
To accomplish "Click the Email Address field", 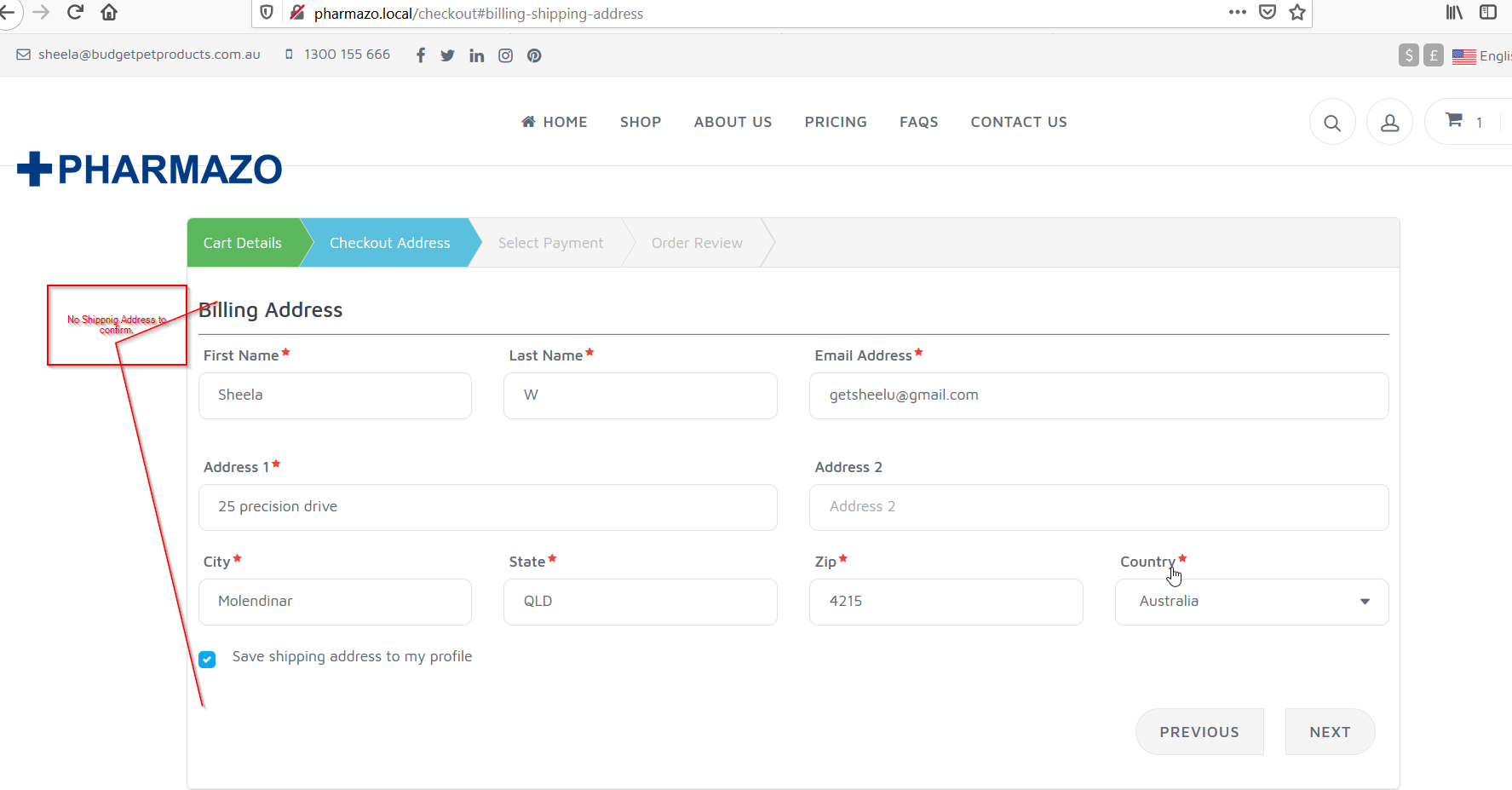I will pos(1099,395).
